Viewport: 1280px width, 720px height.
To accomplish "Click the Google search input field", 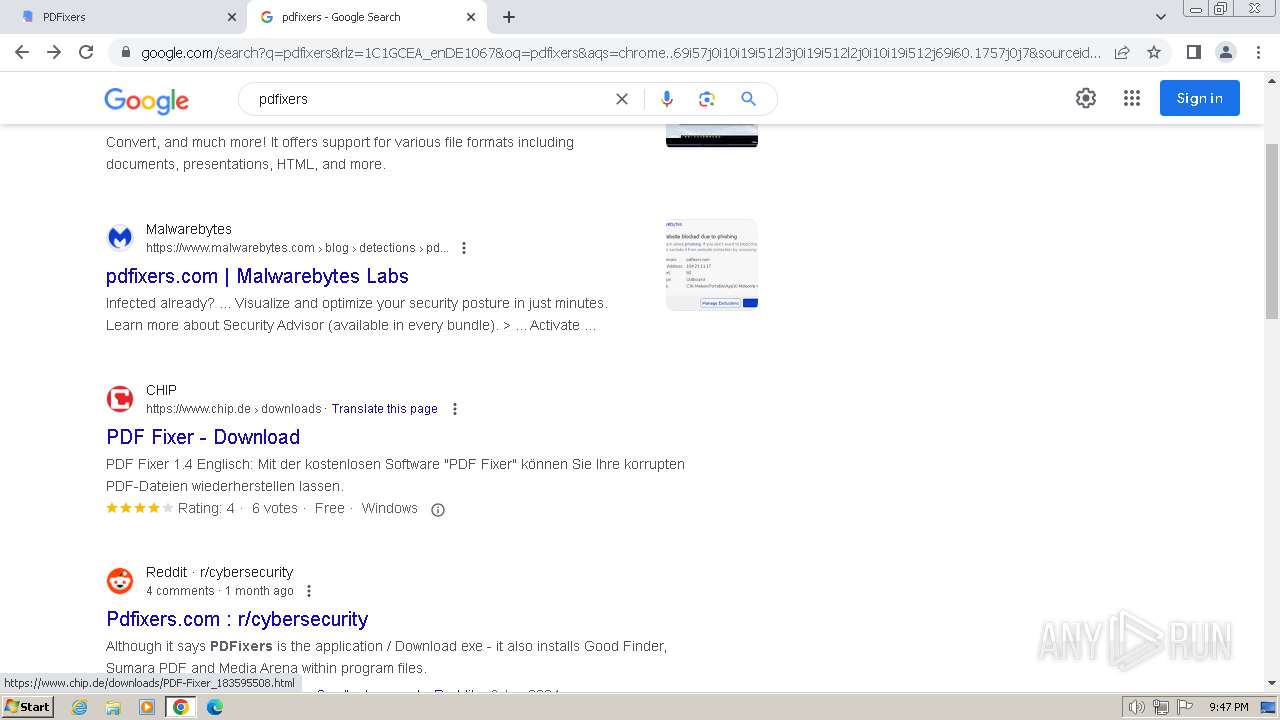I will click(x=430, y=99).
